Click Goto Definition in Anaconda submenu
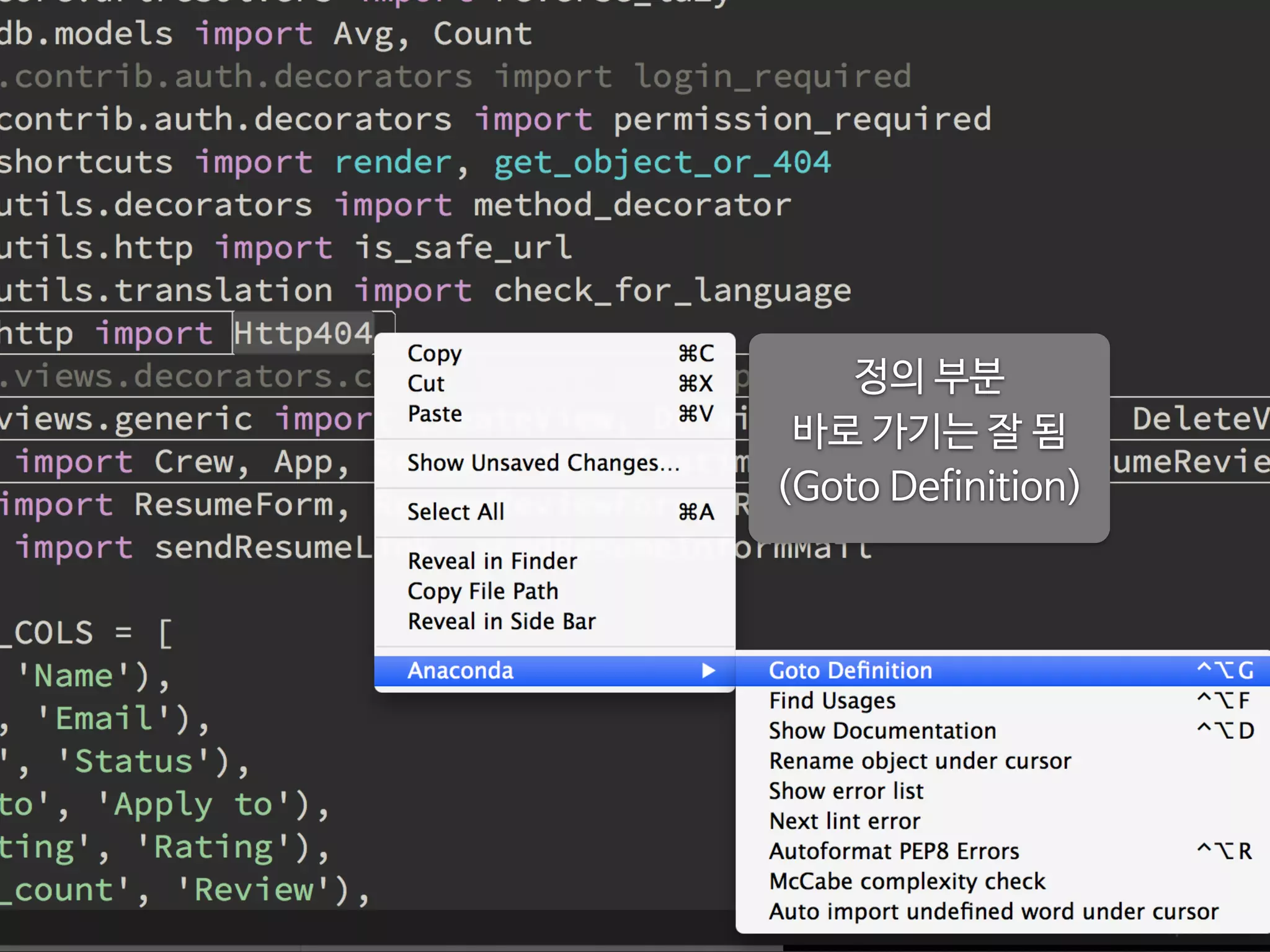The height and width of the screenshot is (952, 1270). pyautogui.click(x=1003, y=671)
